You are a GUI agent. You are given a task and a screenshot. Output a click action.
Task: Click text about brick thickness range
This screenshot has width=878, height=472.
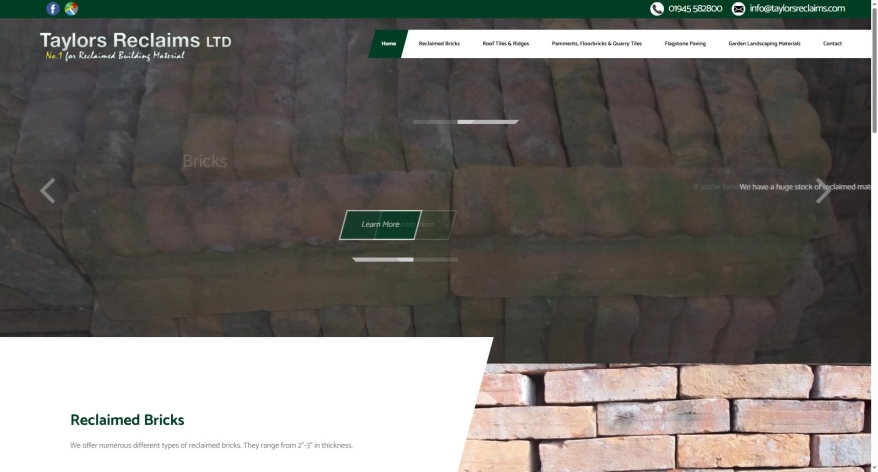pos(211,446)
